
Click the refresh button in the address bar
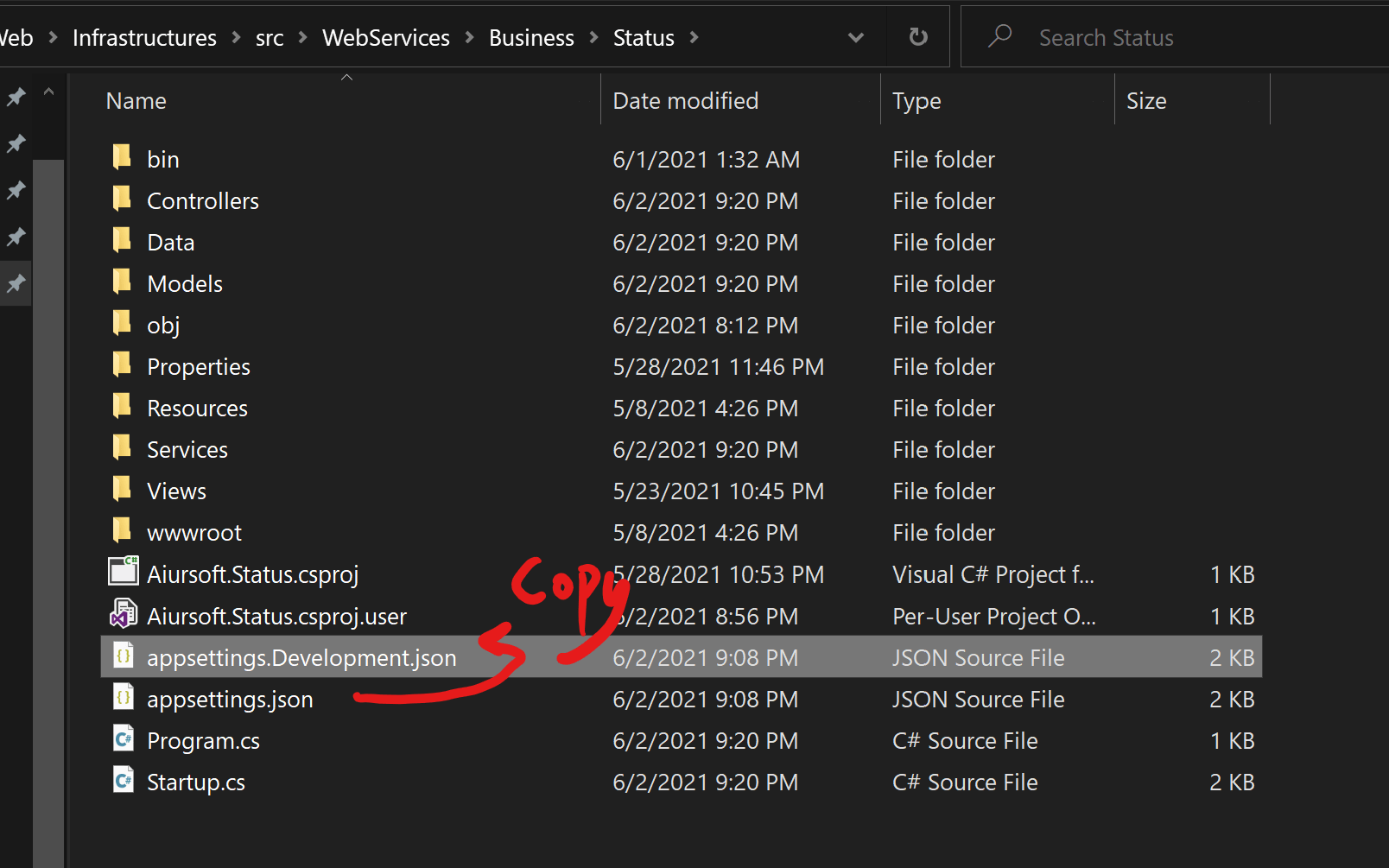click(917, 36)
